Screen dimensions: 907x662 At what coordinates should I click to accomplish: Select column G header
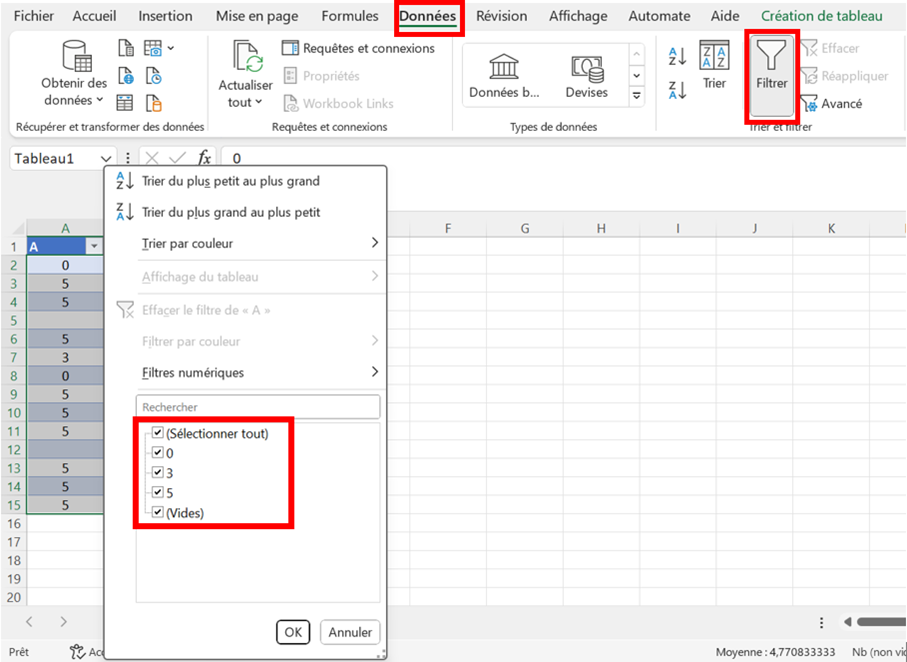pyautogui.click(x=524, y=229)
